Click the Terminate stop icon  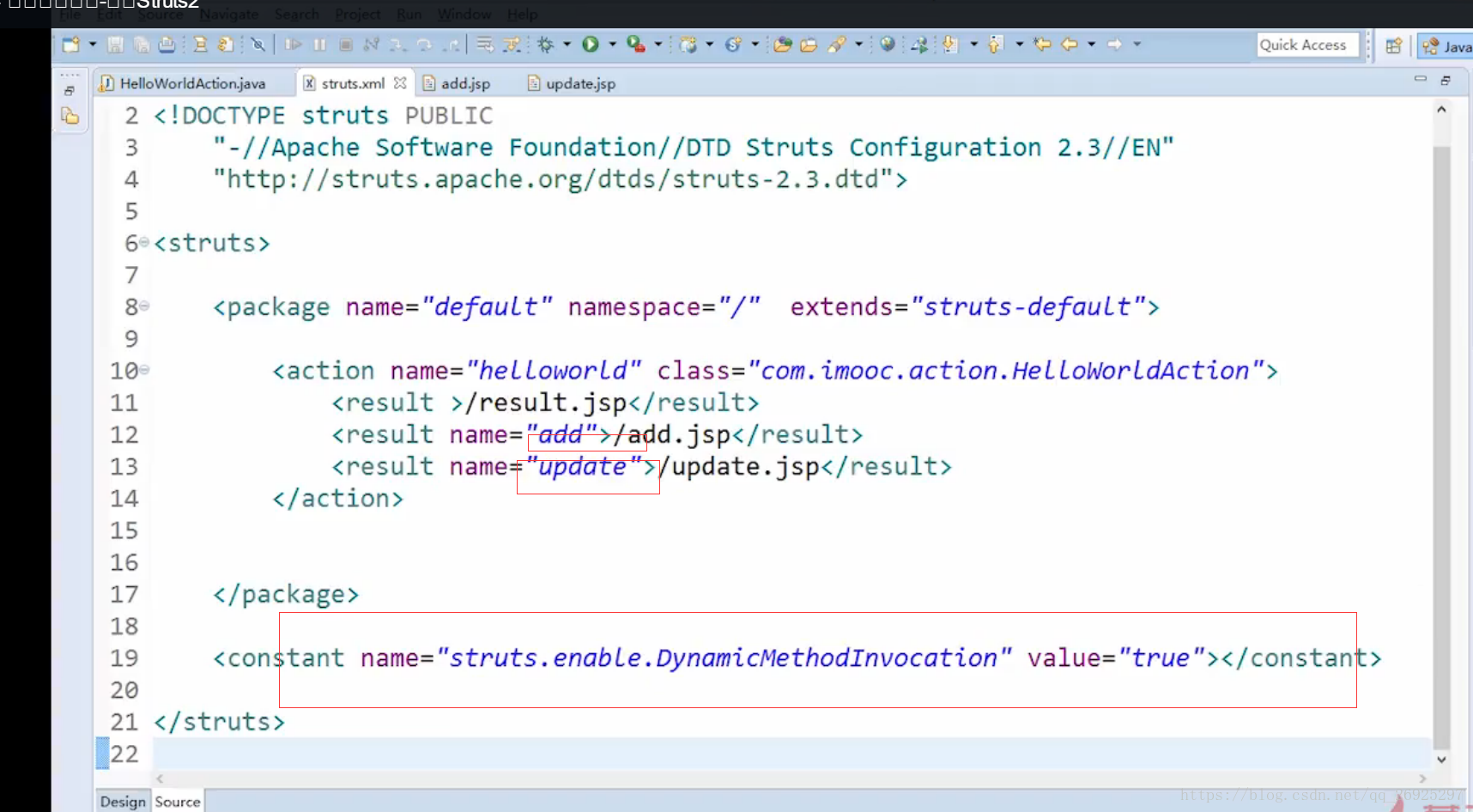coord(346,44)
